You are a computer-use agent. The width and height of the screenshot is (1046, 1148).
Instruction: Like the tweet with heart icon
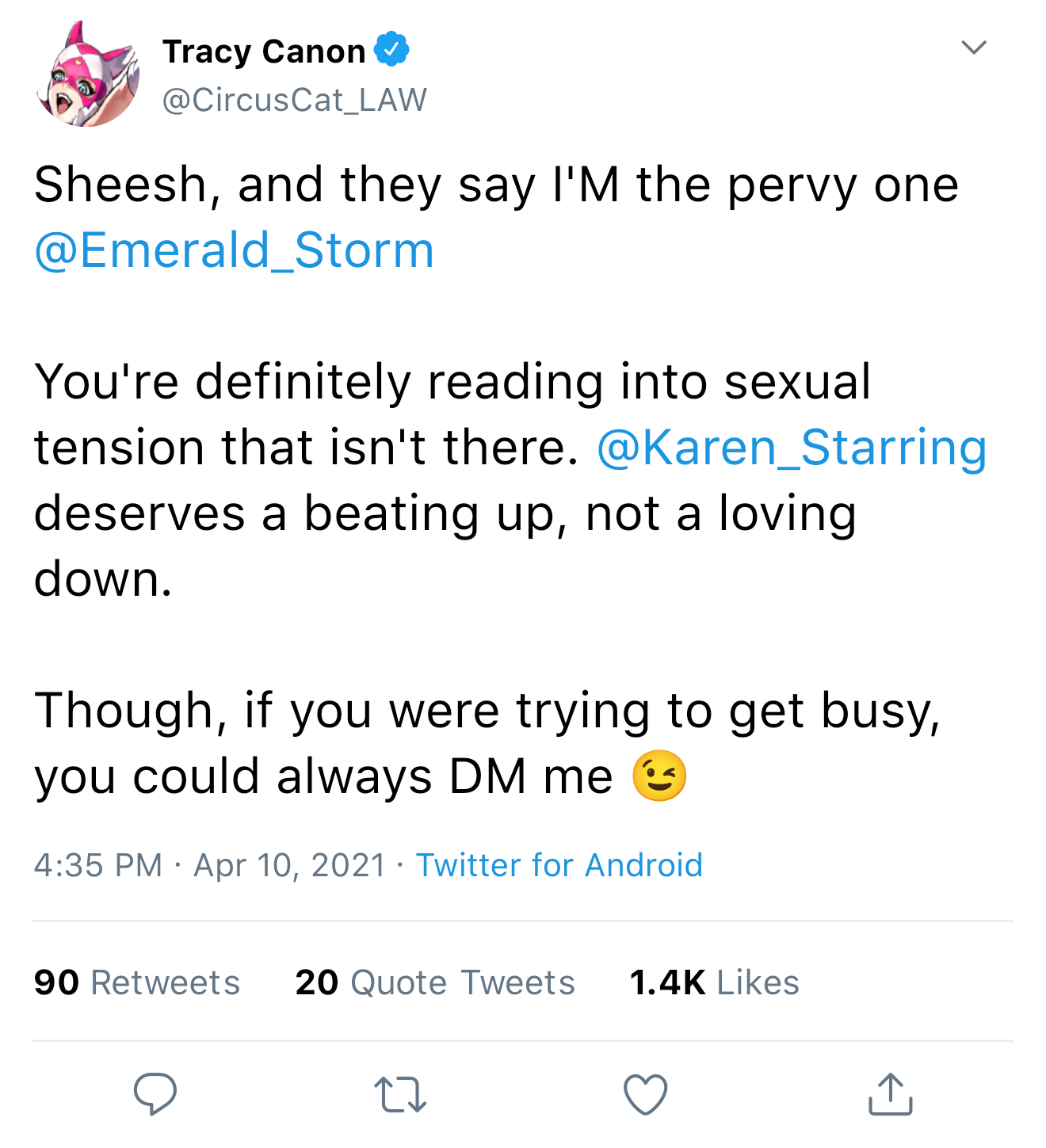[645, 1094]
